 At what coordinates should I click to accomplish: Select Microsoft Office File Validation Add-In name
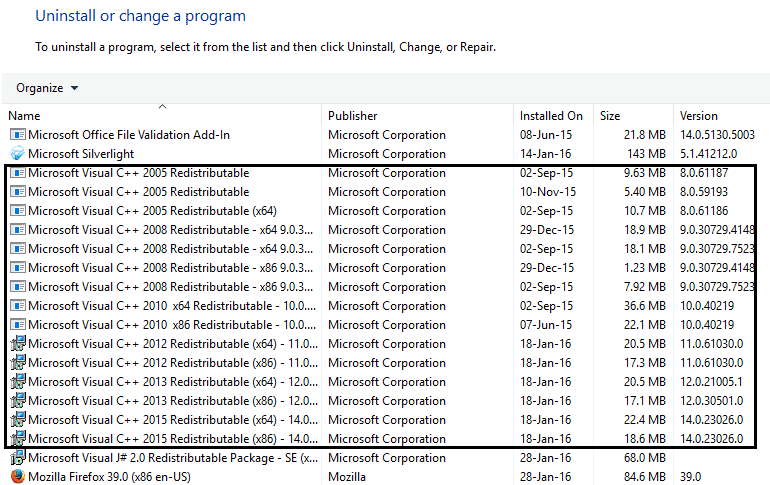(x=129, y=135)
